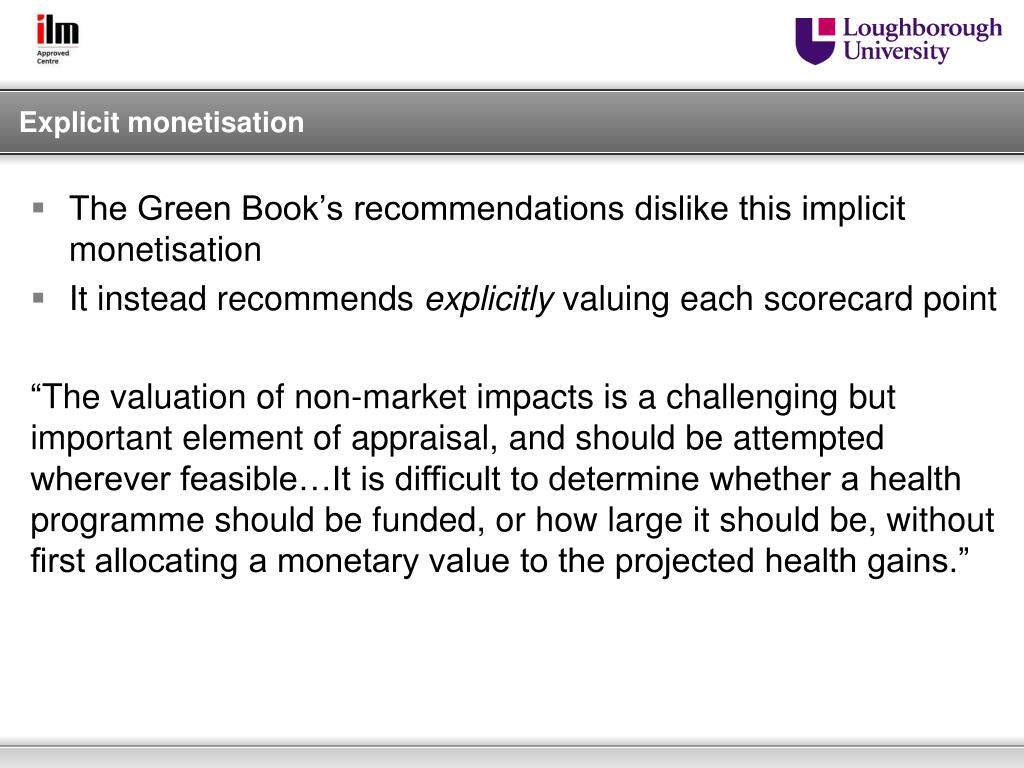1024x768 pixels.
Task: Select the 'Explicit monetisation' slide title
Action: pyautogui.click(x=161, y=122)
